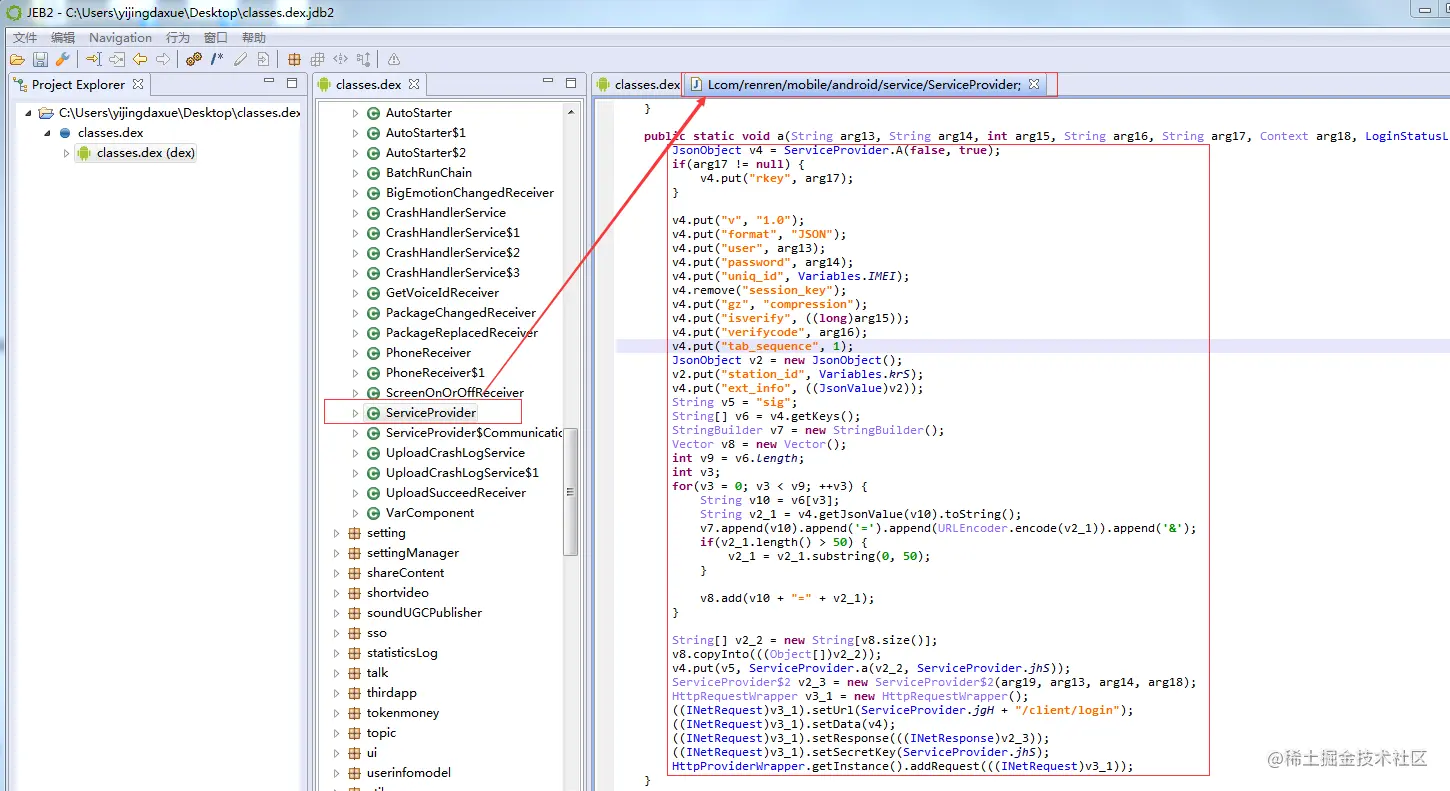Close the classes.dex hierarchy tab
This screenshot has height=791, width=1450.
click(414, 84)
